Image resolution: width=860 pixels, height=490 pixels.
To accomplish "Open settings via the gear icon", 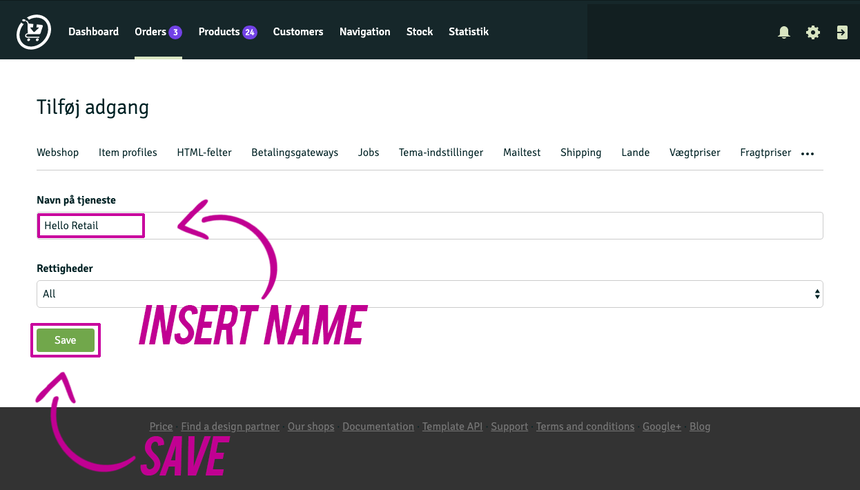I will (813, 32).
